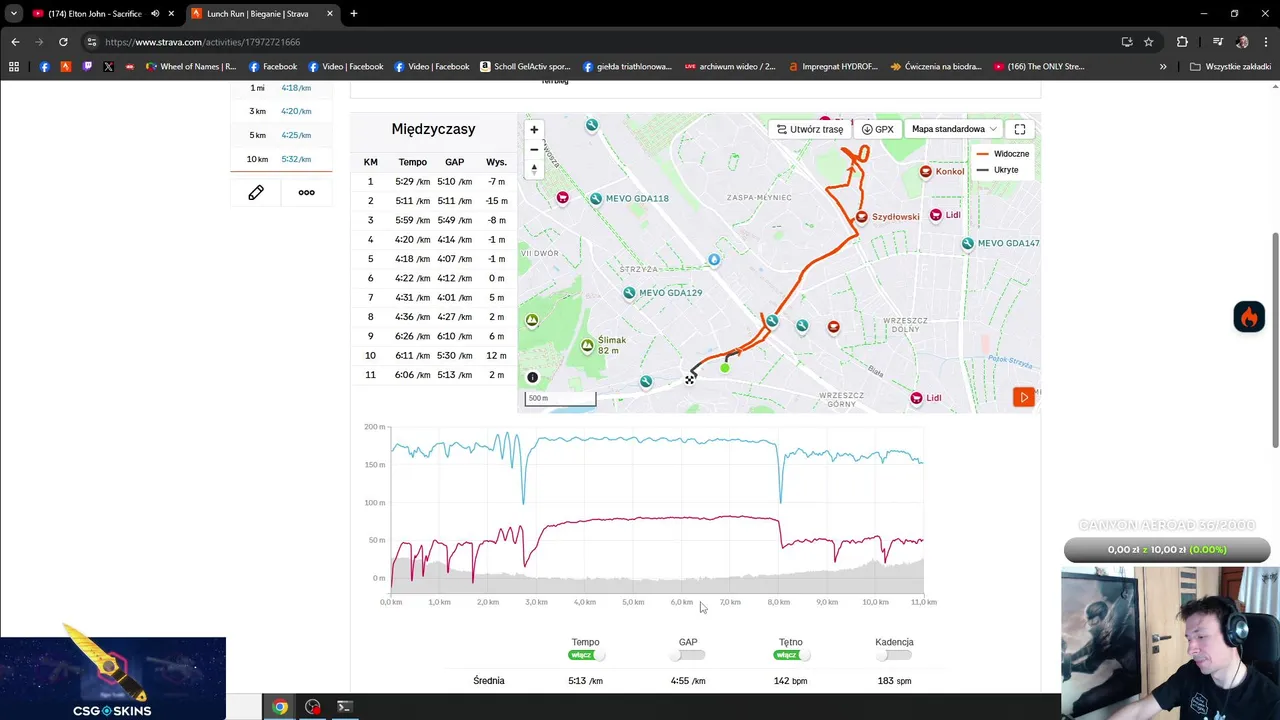Click the Wys. column header in splits
Image resolution: width=1280 pixels, height=720 pixels.
coord(496,162)
